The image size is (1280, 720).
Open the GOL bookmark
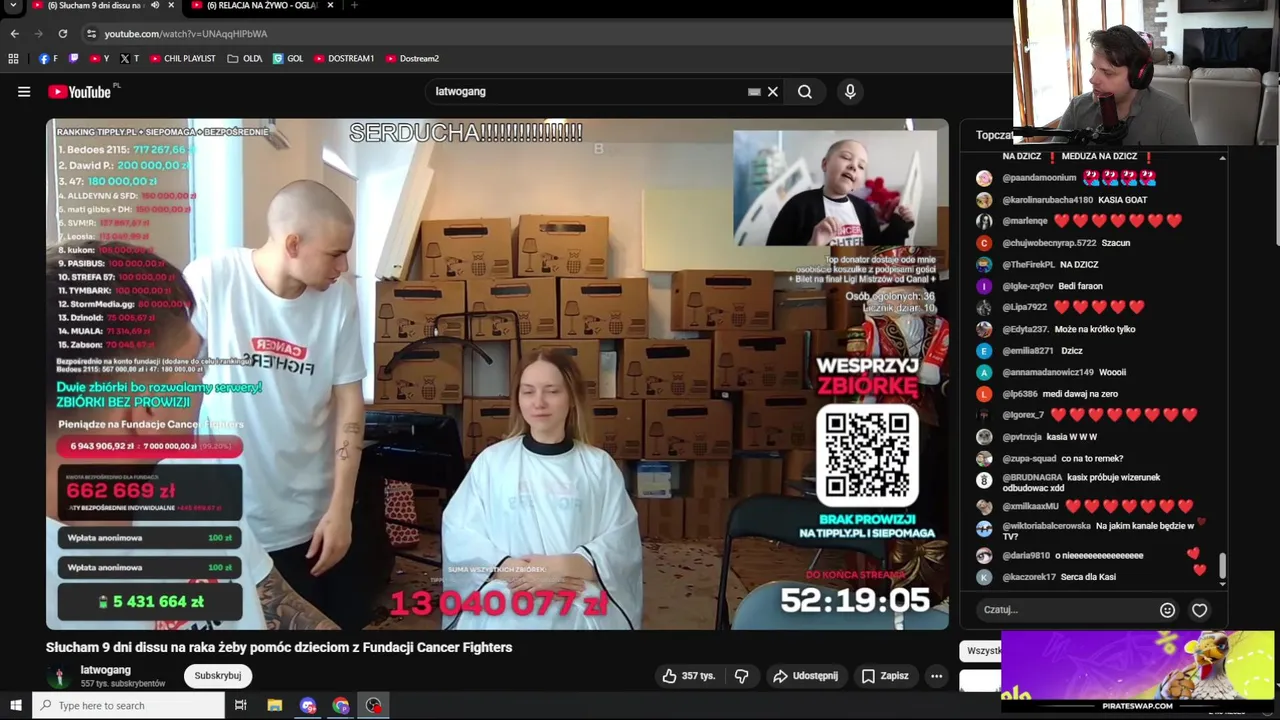point(288,59)
